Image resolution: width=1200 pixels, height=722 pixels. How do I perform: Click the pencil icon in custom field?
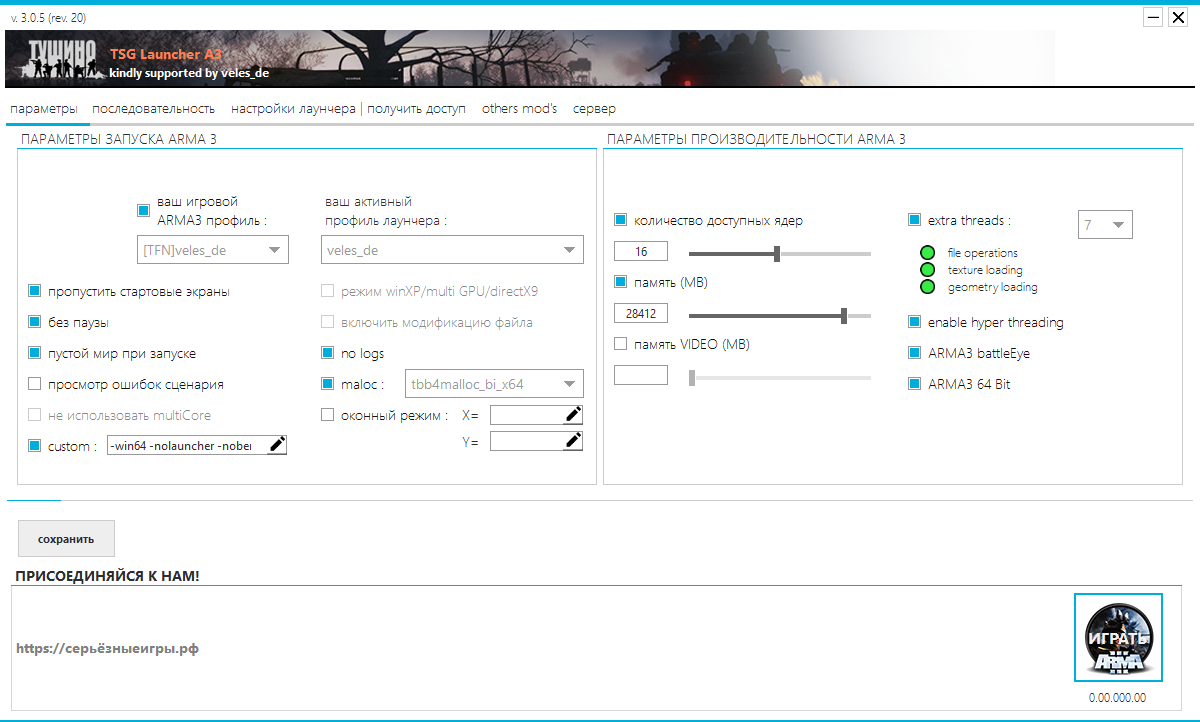(277, 445)
